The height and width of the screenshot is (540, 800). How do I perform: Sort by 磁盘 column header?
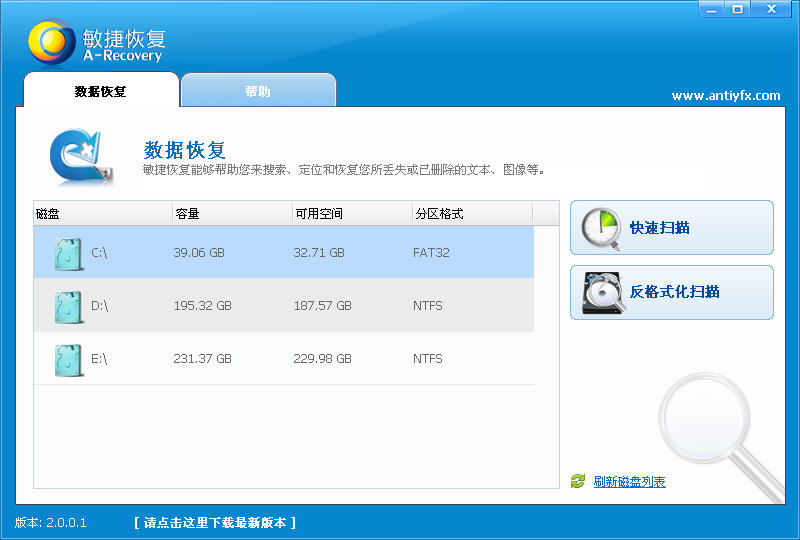pyautogui.click(x=102, y=214)
